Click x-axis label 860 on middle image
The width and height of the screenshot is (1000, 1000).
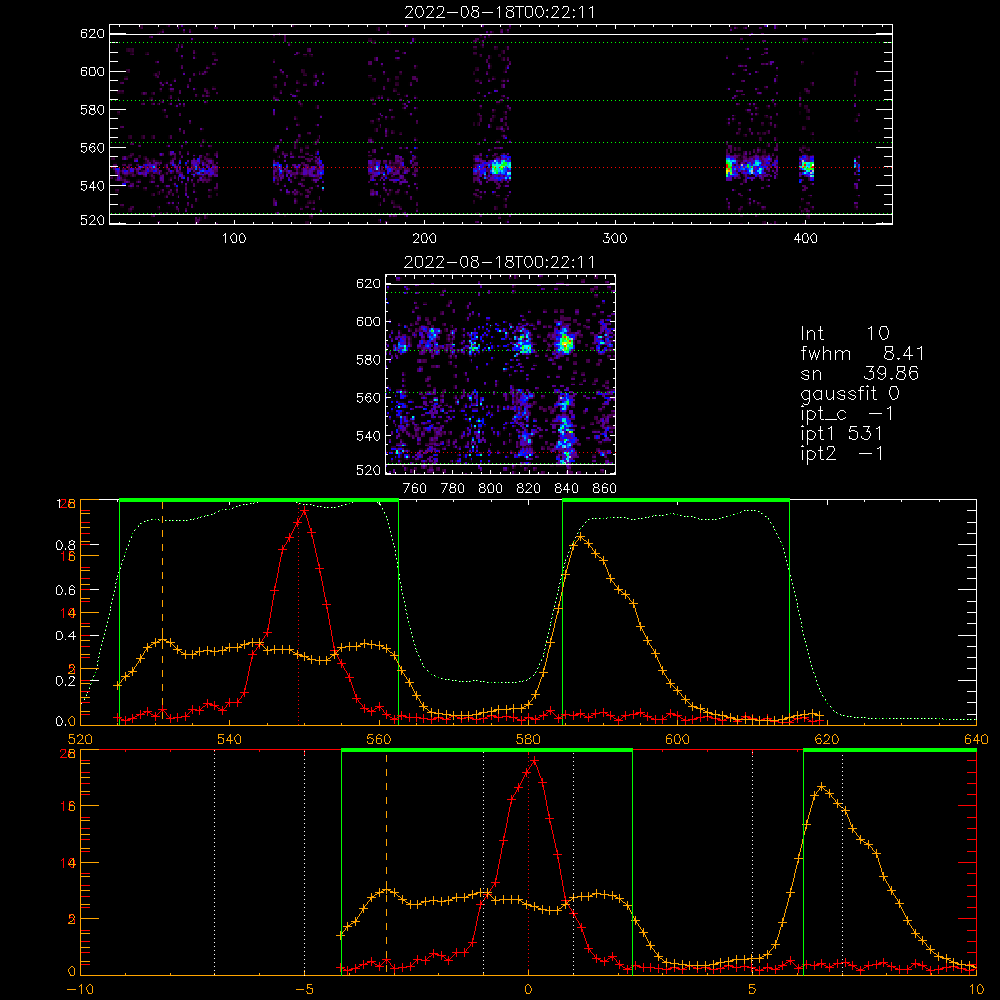coord(605,489)
